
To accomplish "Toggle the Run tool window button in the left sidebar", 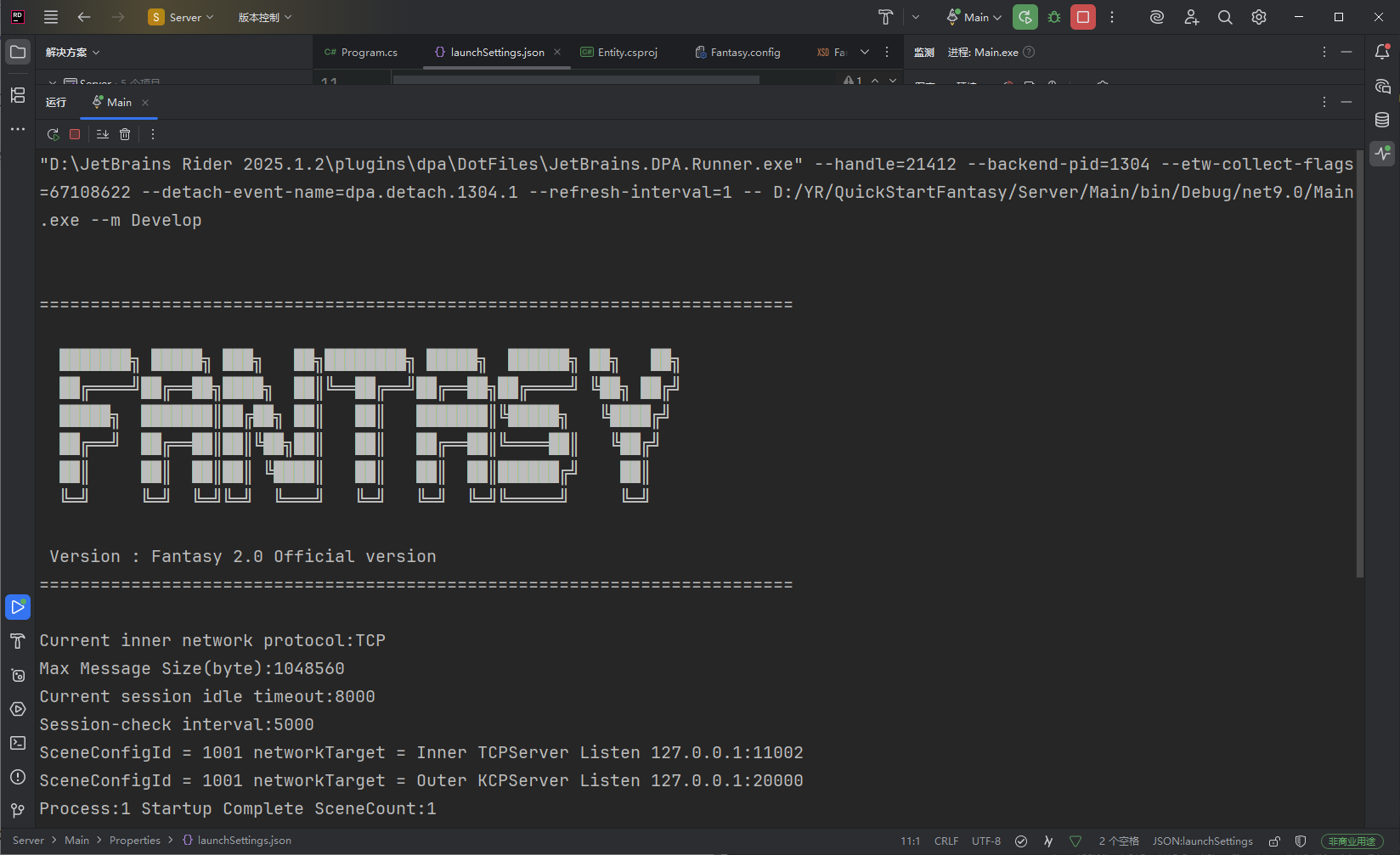I will point(18,607).
